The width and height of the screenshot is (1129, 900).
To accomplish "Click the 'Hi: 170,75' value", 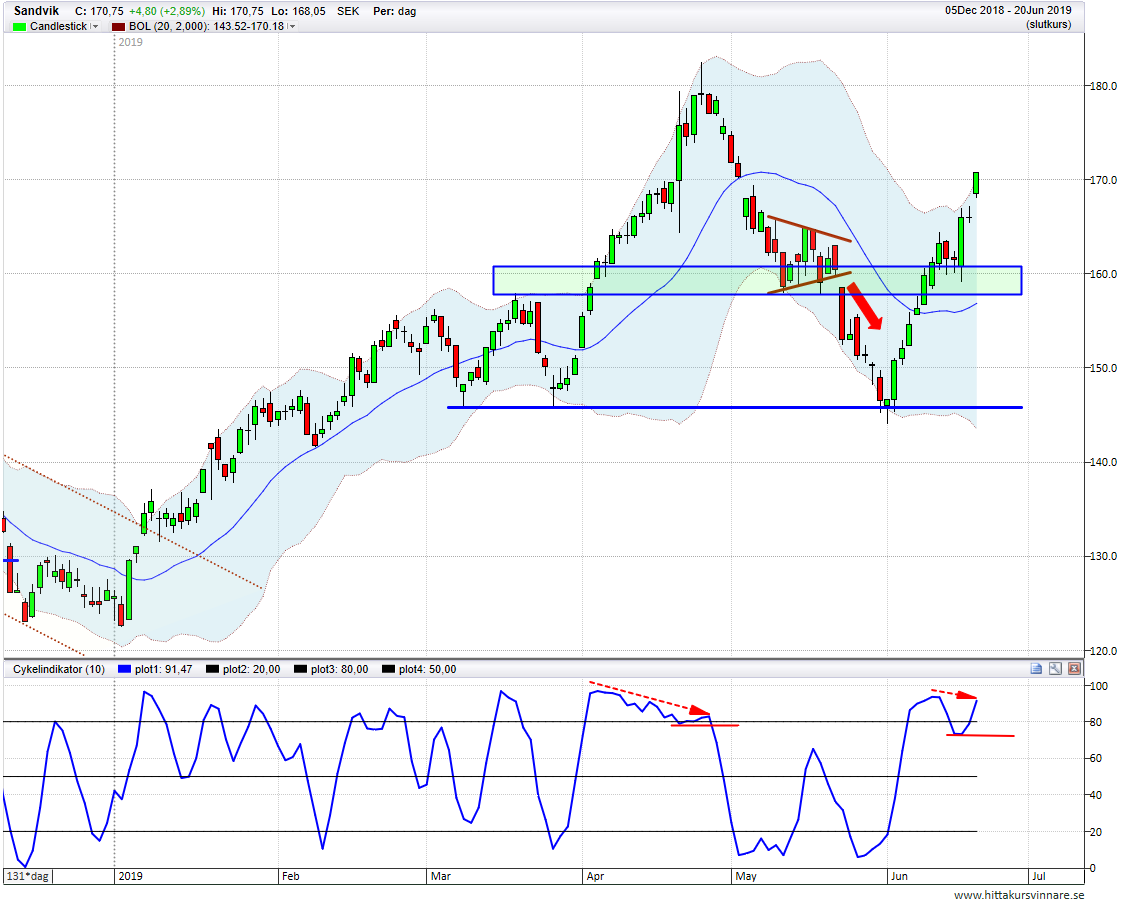I will tap(238, 12).
